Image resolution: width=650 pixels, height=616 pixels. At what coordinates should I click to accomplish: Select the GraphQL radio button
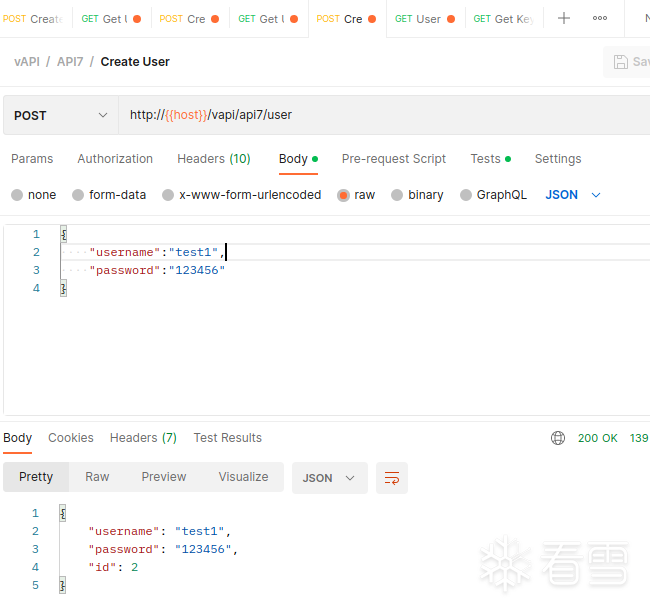point(466,195)
